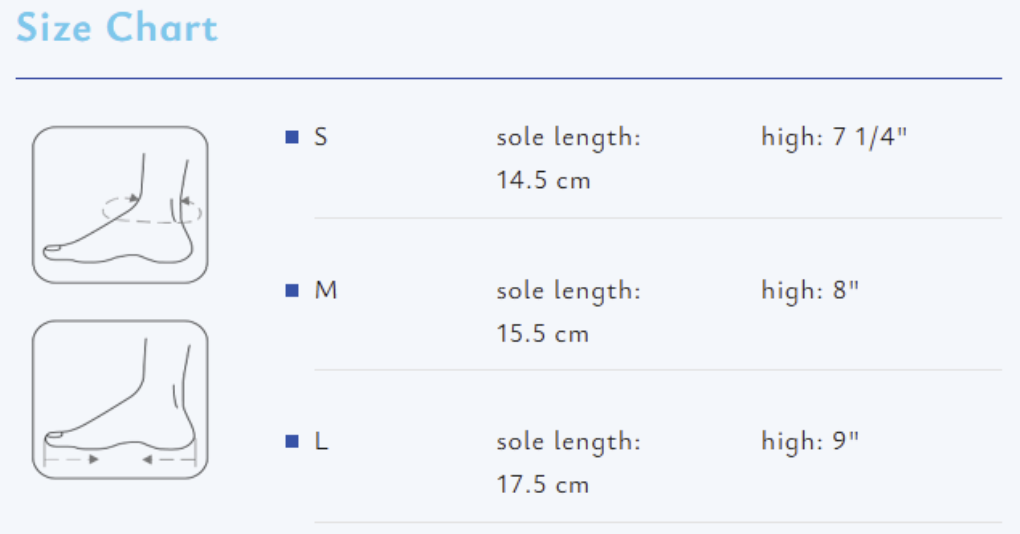The width and height of the screenshot is (1020, 534).
Task: Click the high: 7 1/4" text
Action: pyautogui.click(x=833, y=137)
